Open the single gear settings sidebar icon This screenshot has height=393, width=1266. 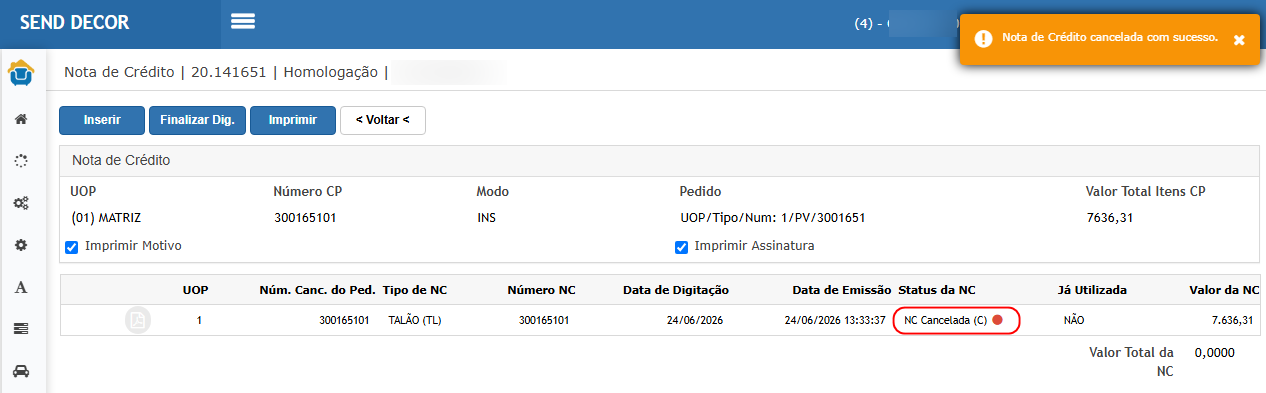[20, 245]
